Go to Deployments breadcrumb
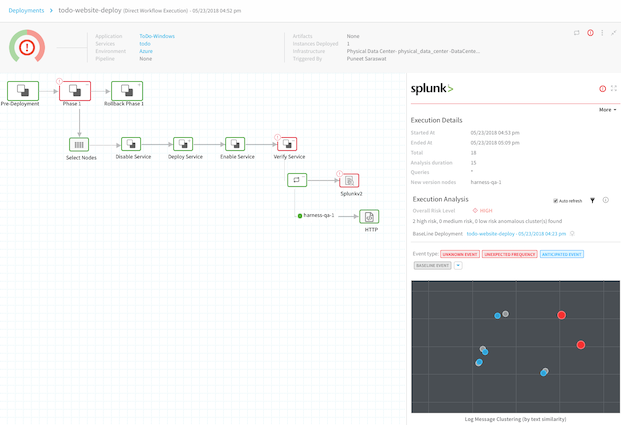The image size is (621, 425). click(x=26, y=11)
